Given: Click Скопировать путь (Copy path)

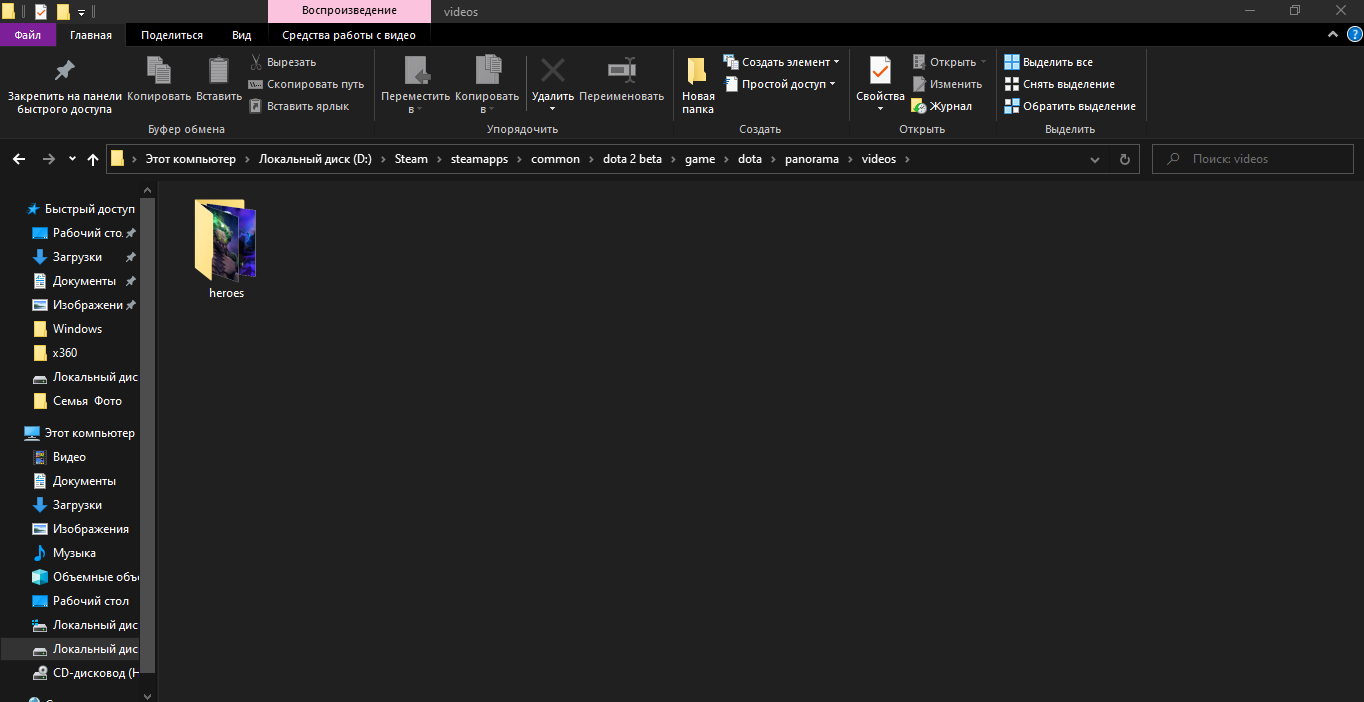Looking at the screenshot, I should pos(306,84).
